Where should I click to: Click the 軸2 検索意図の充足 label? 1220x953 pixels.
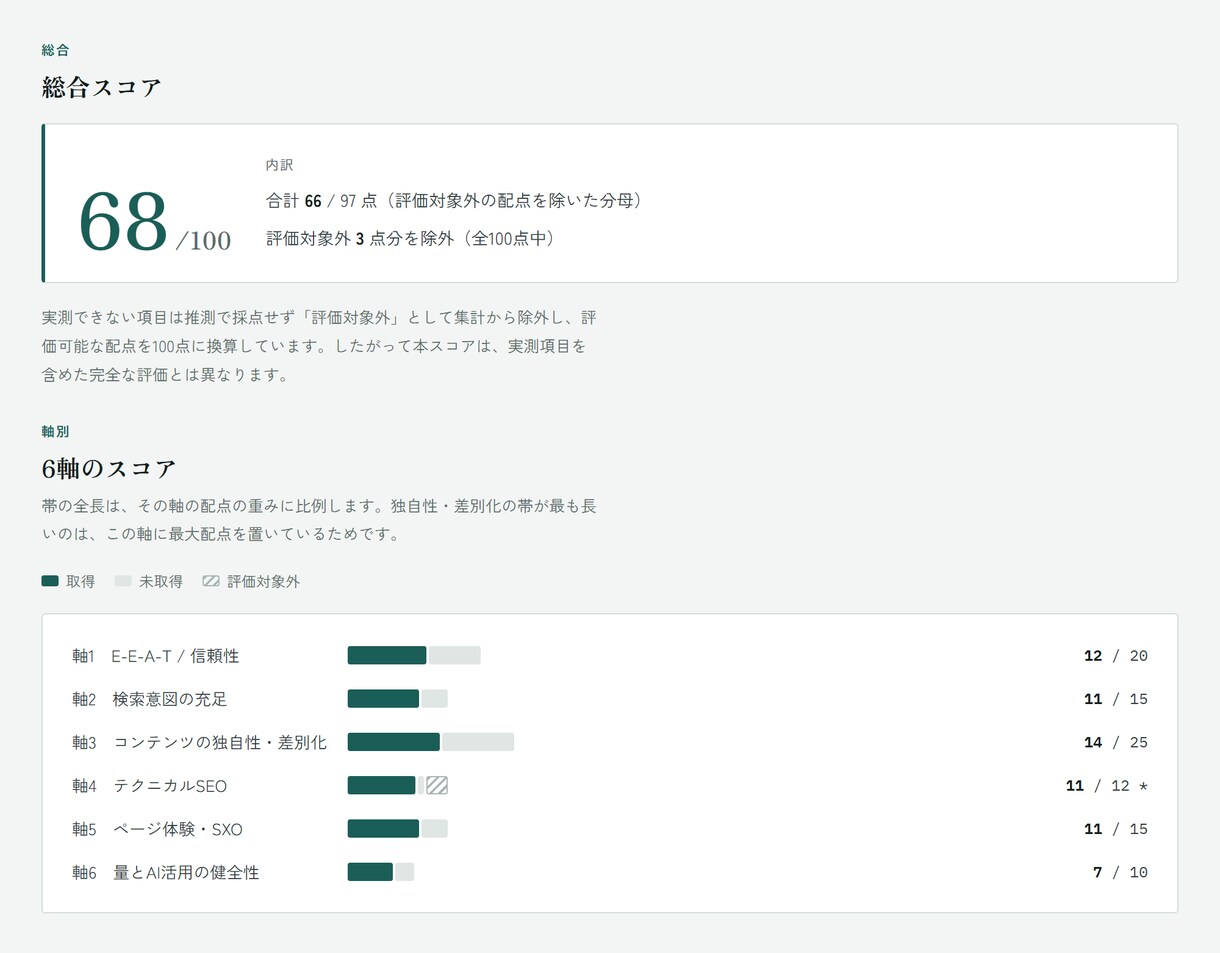pyautogui.click(x=150, y=700)
